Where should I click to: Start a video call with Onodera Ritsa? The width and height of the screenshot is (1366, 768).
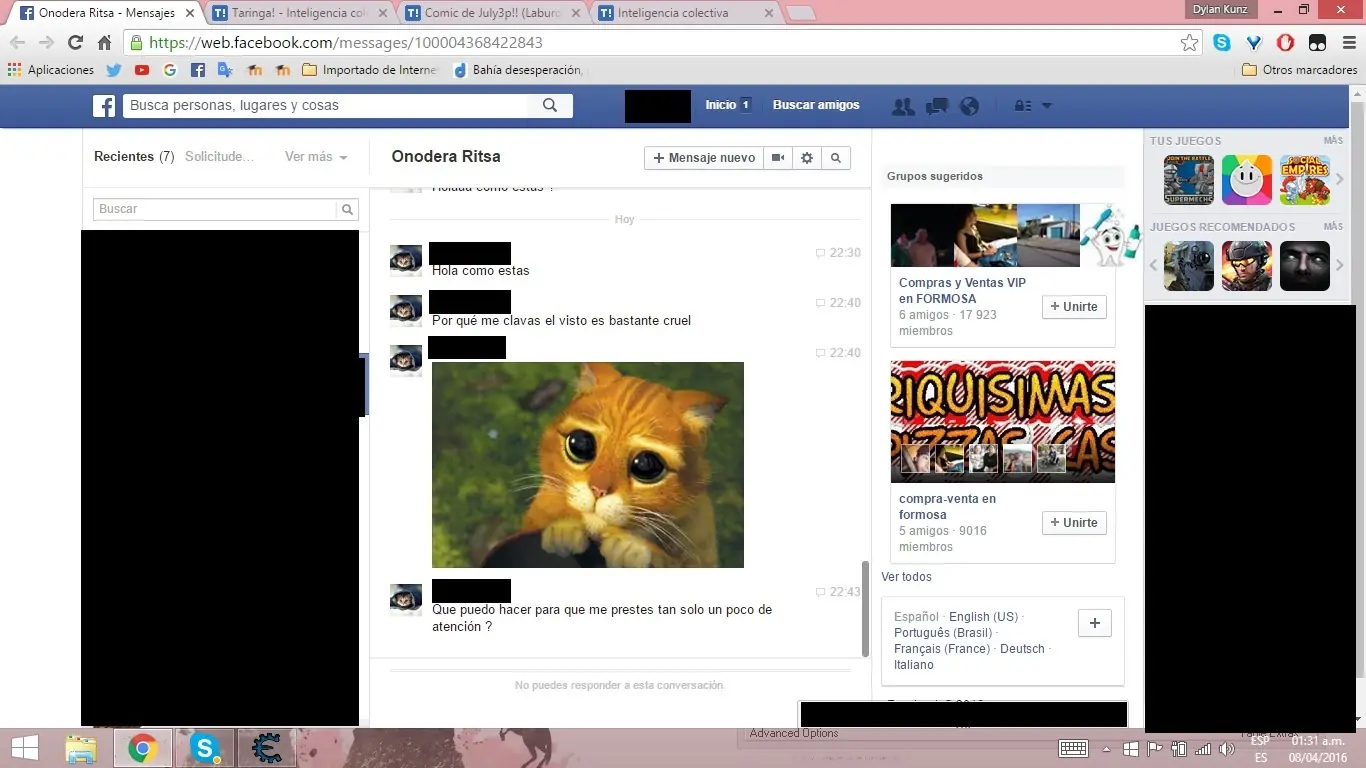click(x=778, y=158)
